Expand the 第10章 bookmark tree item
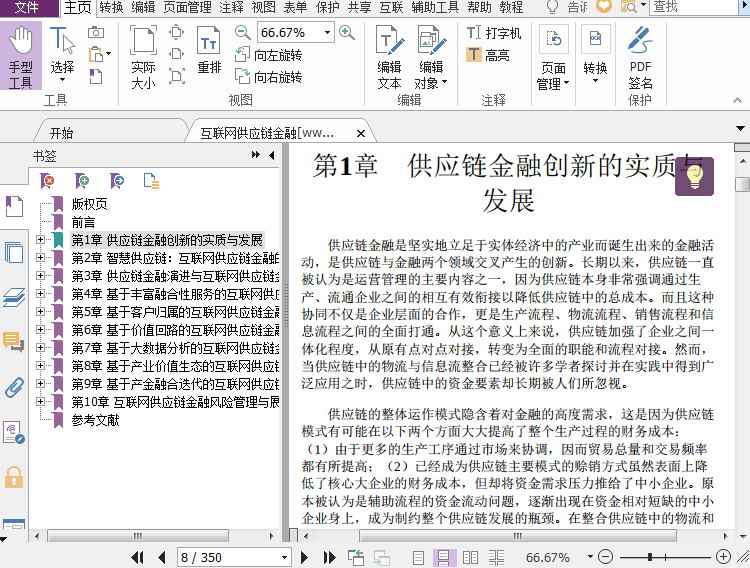 40,402
